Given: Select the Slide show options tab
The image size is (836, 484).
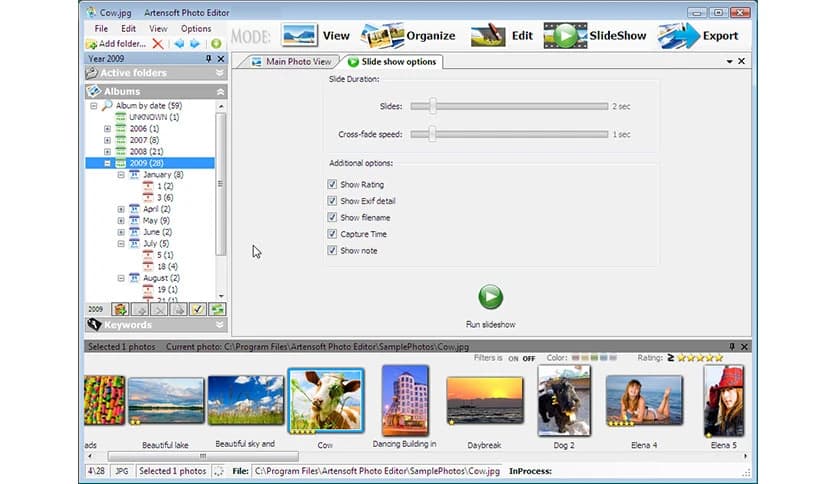Looking at the screenshot, I should pyautogui.click(x=392, y=62).
